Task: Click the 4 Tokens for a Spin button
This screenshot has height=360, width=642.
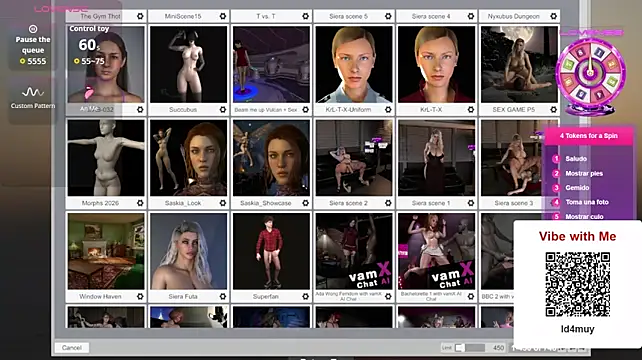Action: pyautogui.click(x=588, y=136)
